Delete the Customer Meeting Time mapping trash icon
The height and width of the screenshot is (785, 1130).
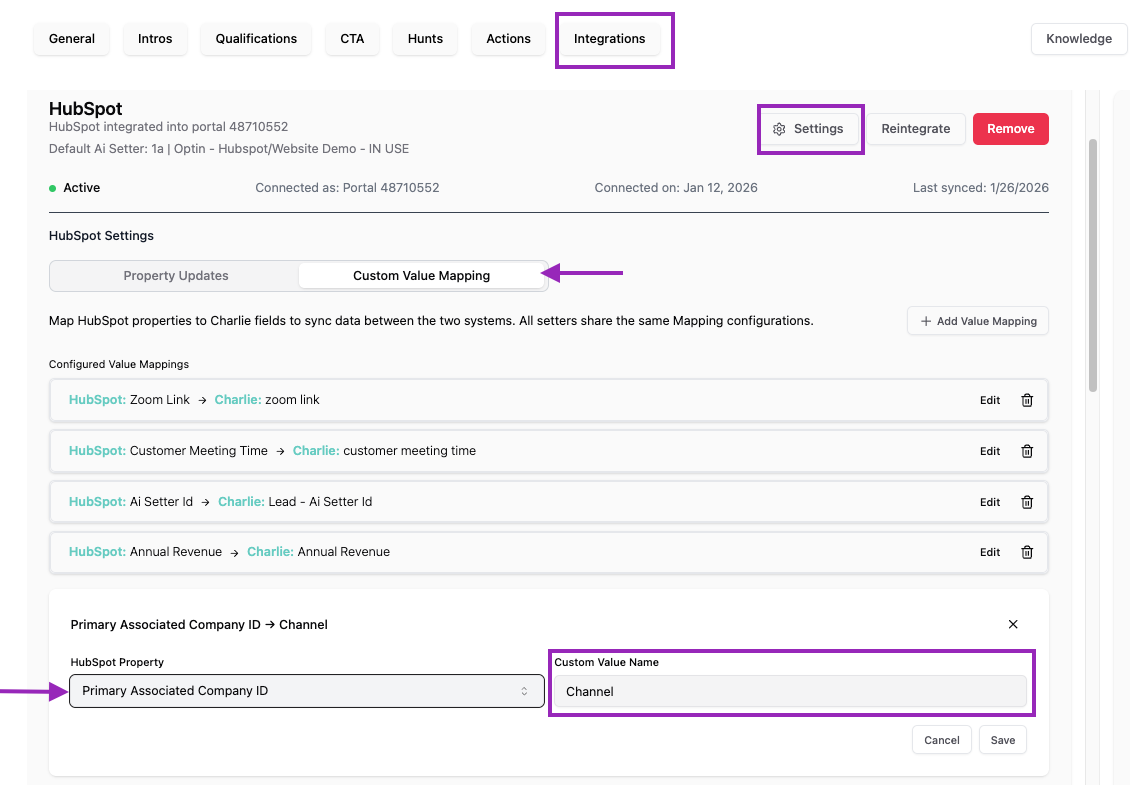tap(1027, 451)
